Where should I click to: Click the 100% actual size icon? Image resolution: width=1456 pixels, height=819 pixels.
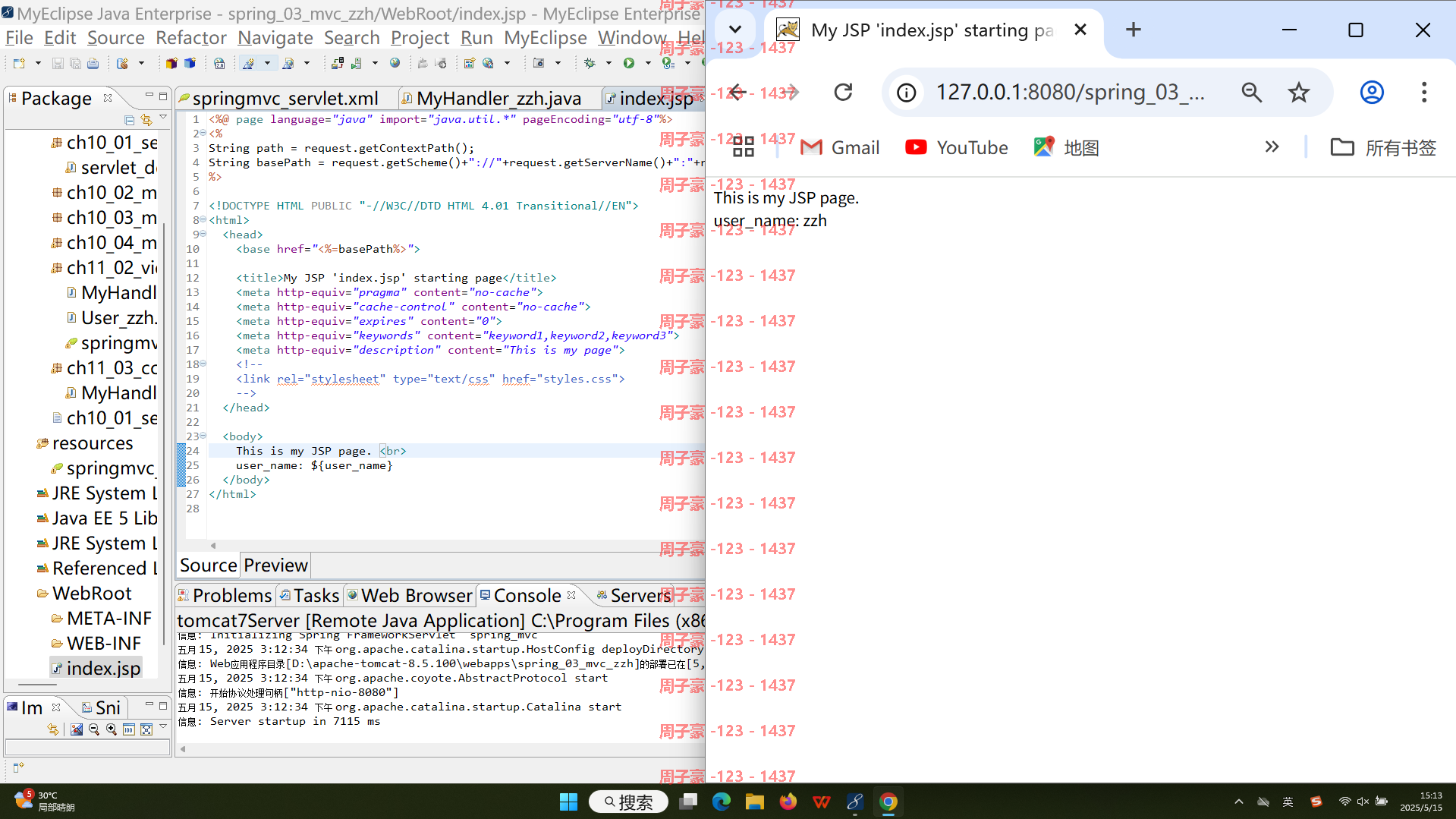tap(129, 729)
